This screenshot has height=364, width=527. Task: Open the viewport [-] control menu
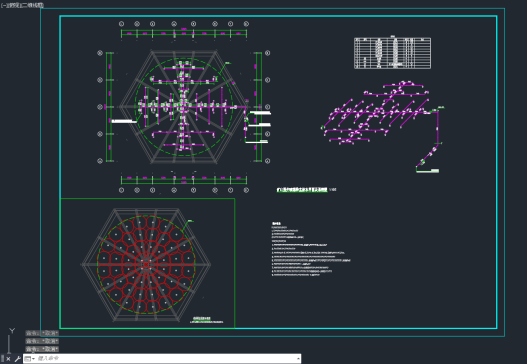[3, 5]
